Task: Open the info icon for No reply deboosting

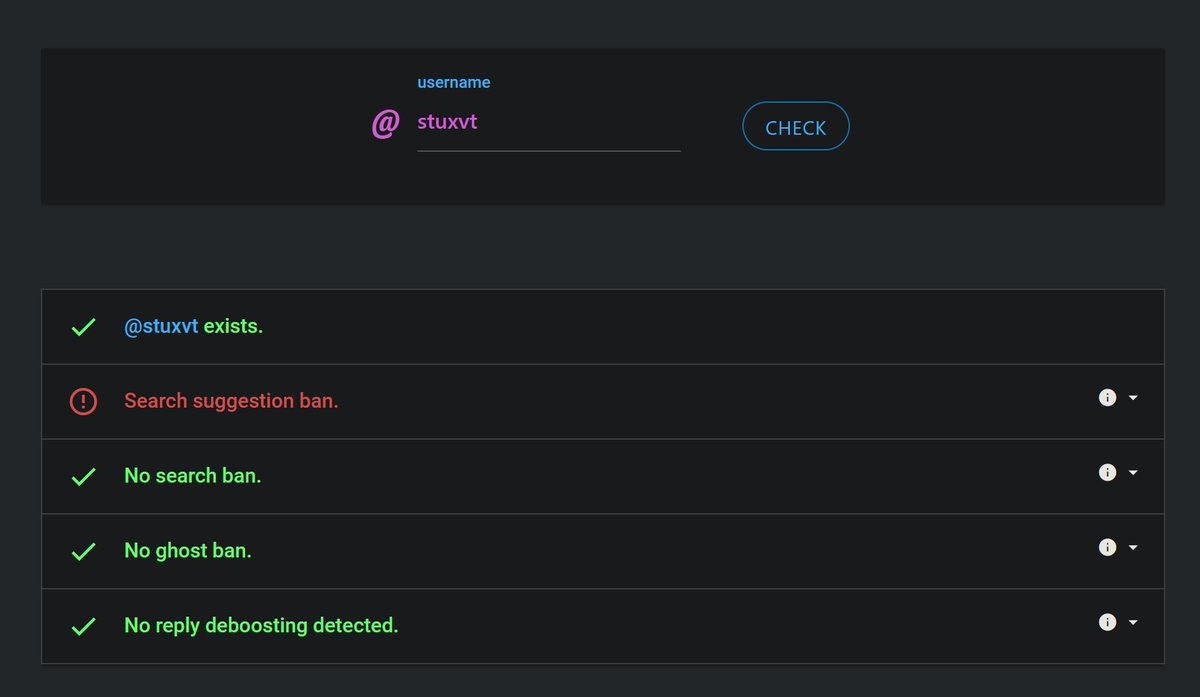Action: click(x=1107, y=622)
